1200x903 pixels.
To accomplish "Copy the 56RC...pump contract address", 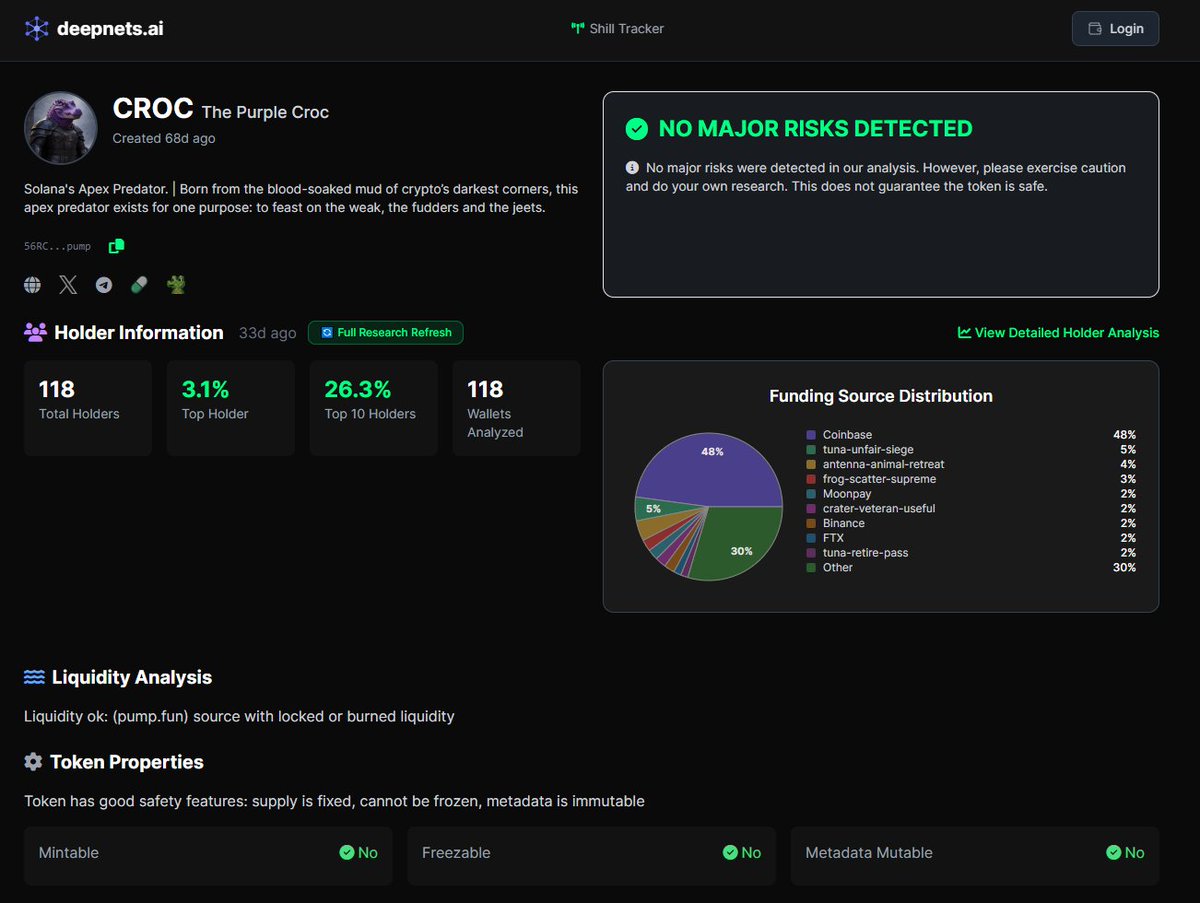I will click(117, 245).
